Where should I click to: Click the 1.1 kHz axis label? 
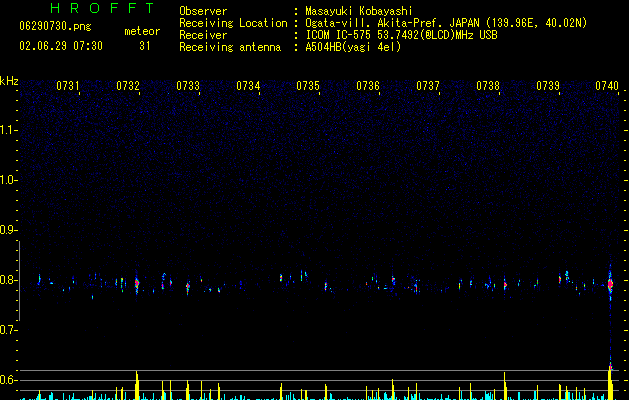click(x=8, y=130)
